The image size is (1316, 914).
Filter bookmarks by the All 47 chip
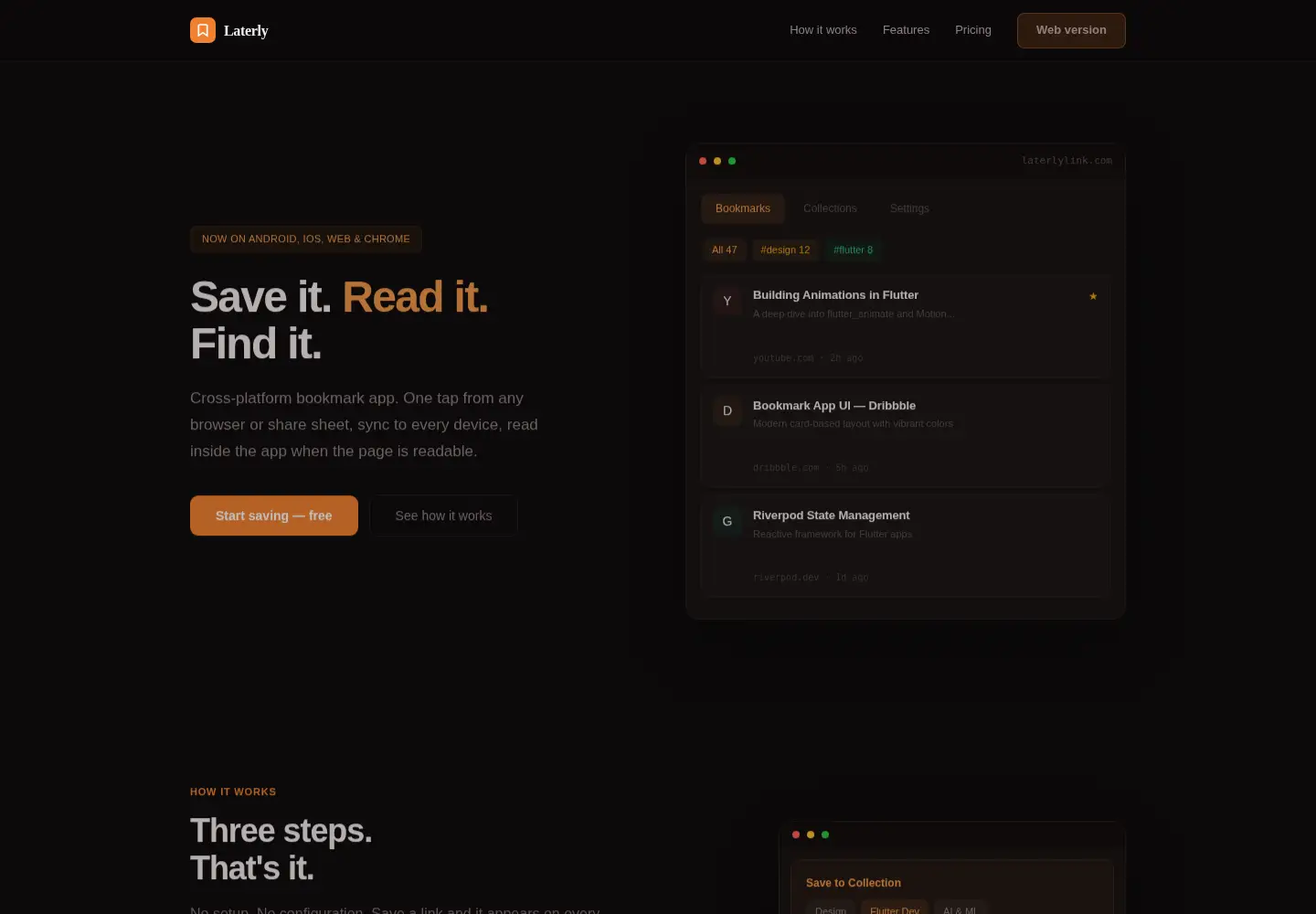tap(725, 250)
